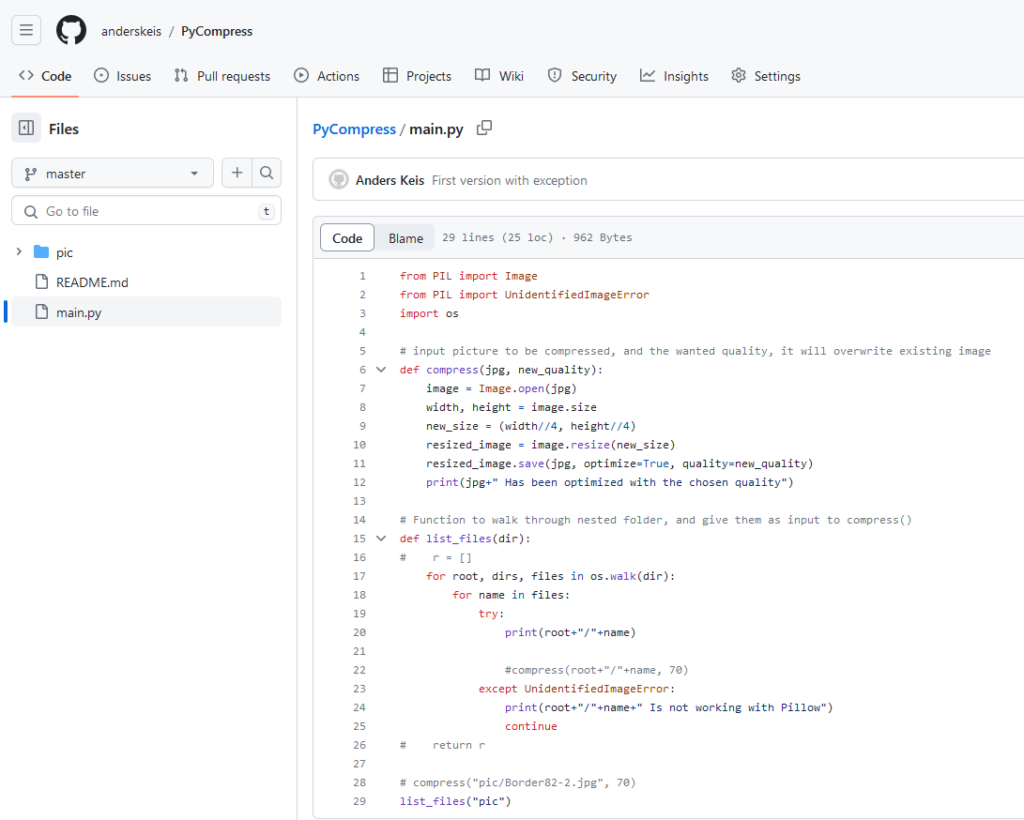Viewport: 1024px width, 820px height.
Task: Select the Code view toggle
Action: [x=347, y=238]
